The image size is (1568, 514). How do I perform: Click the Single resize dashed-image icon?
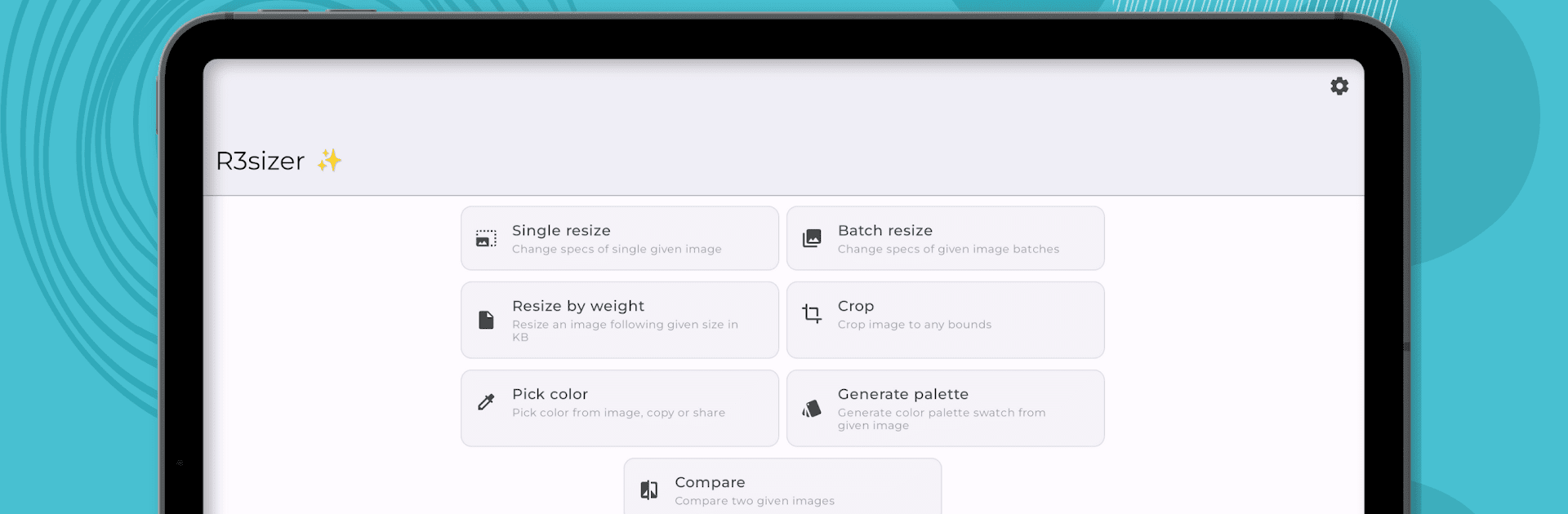pyautogui.click(x=486, y=238)
